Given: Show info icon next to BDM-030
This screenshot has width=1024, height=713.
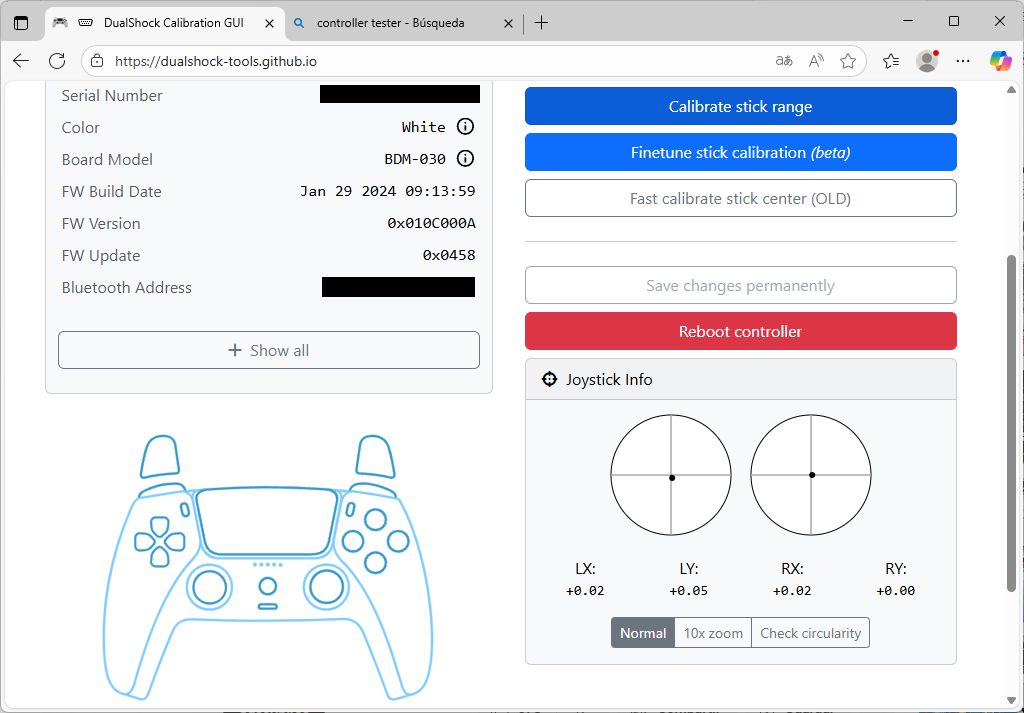Looking at the screenshot, I should 465,159.
